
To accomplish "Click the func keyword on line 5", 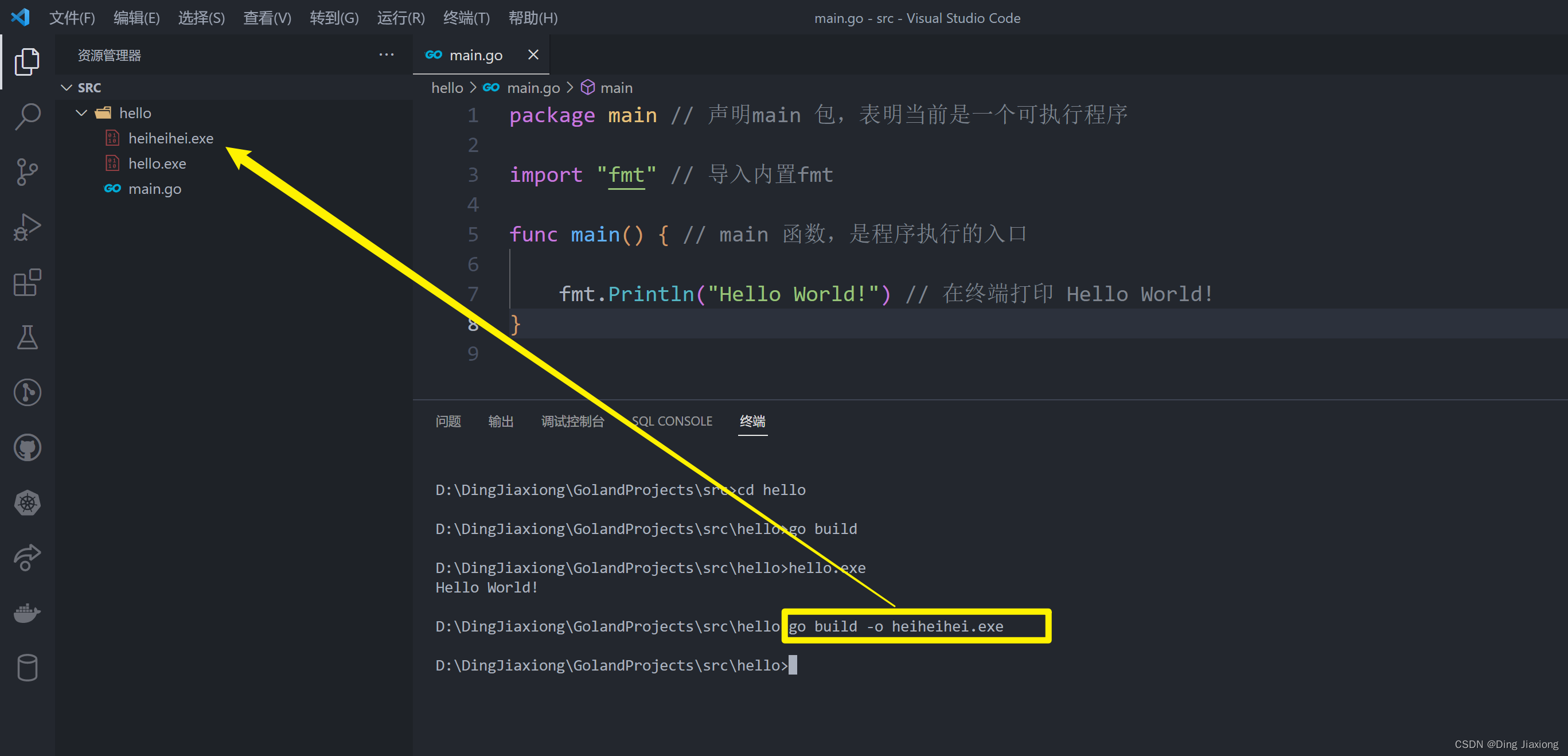I will [533, 235].
